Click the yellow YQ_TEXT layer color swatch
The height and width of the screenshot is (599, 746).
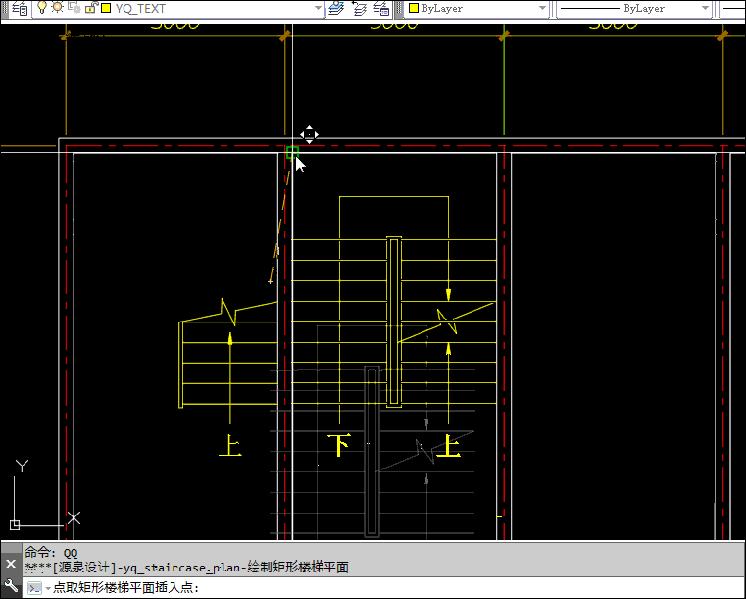tap(106, 8)
